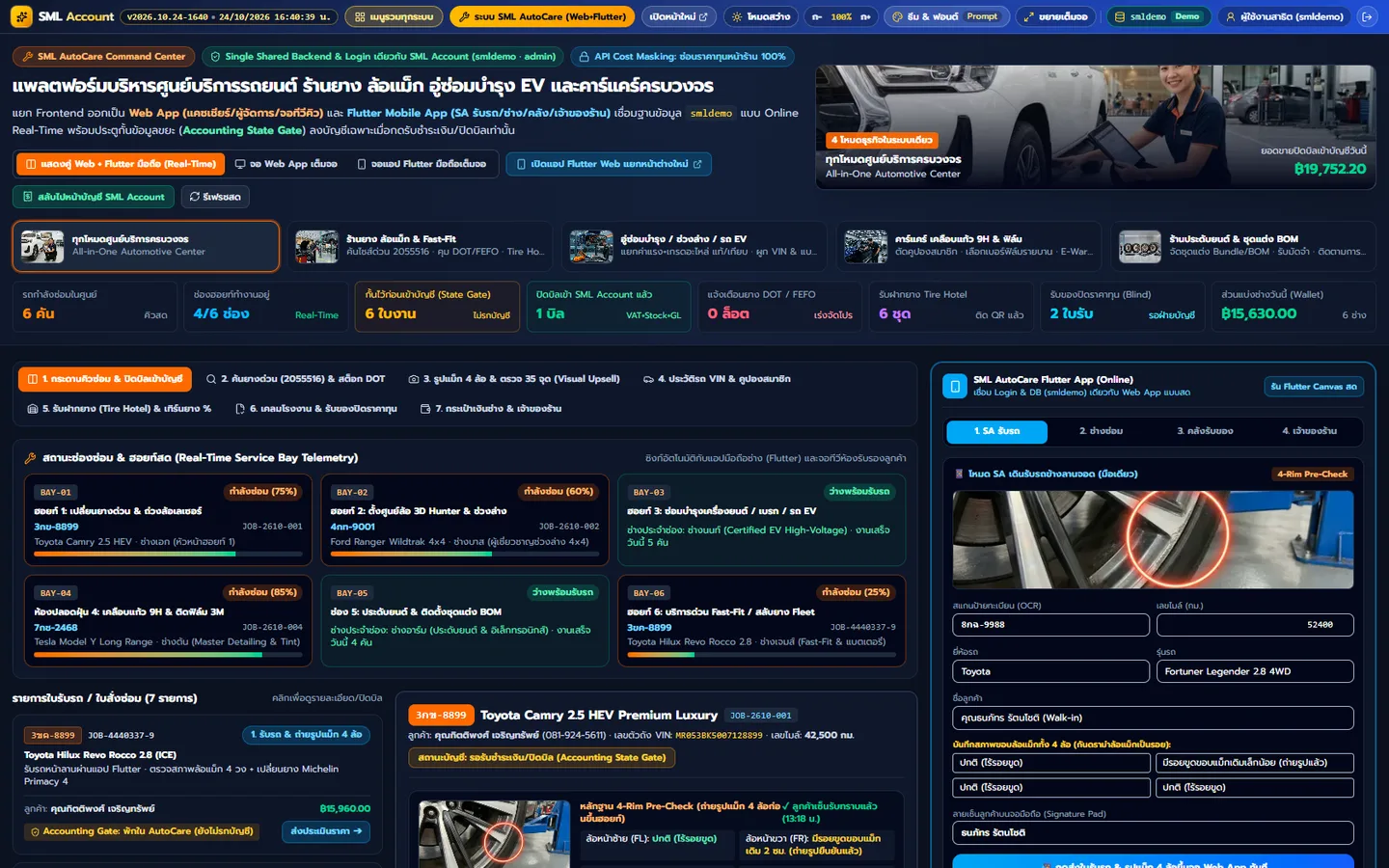
Task: Open tab 7 technician wallet & shop owner
Action: pyautogui.click(x=491, y=409)
